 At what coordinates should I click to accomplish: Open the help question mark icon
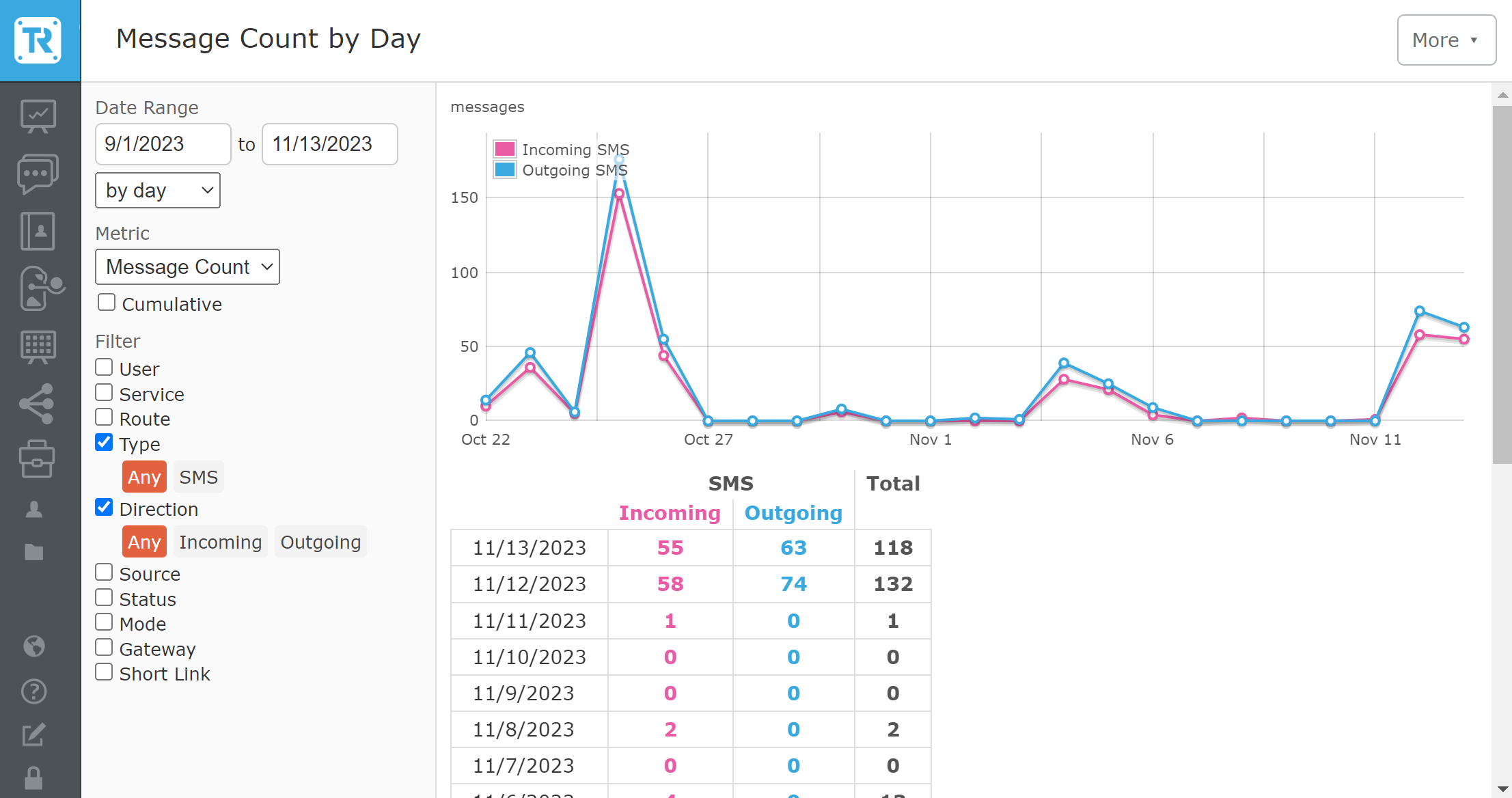click(x=34, y=691)
